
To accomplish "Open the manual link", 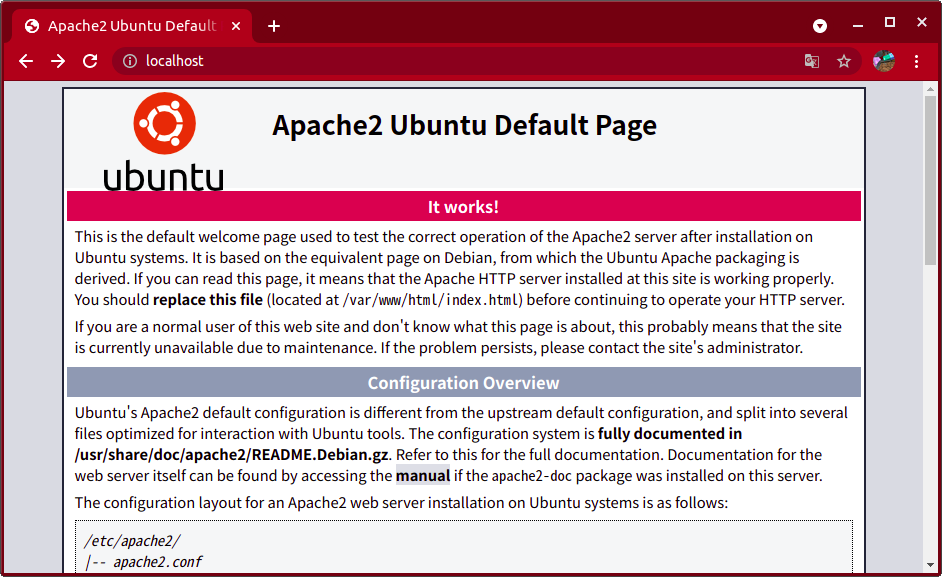I will pyautogui.click(x=423, y=476).
